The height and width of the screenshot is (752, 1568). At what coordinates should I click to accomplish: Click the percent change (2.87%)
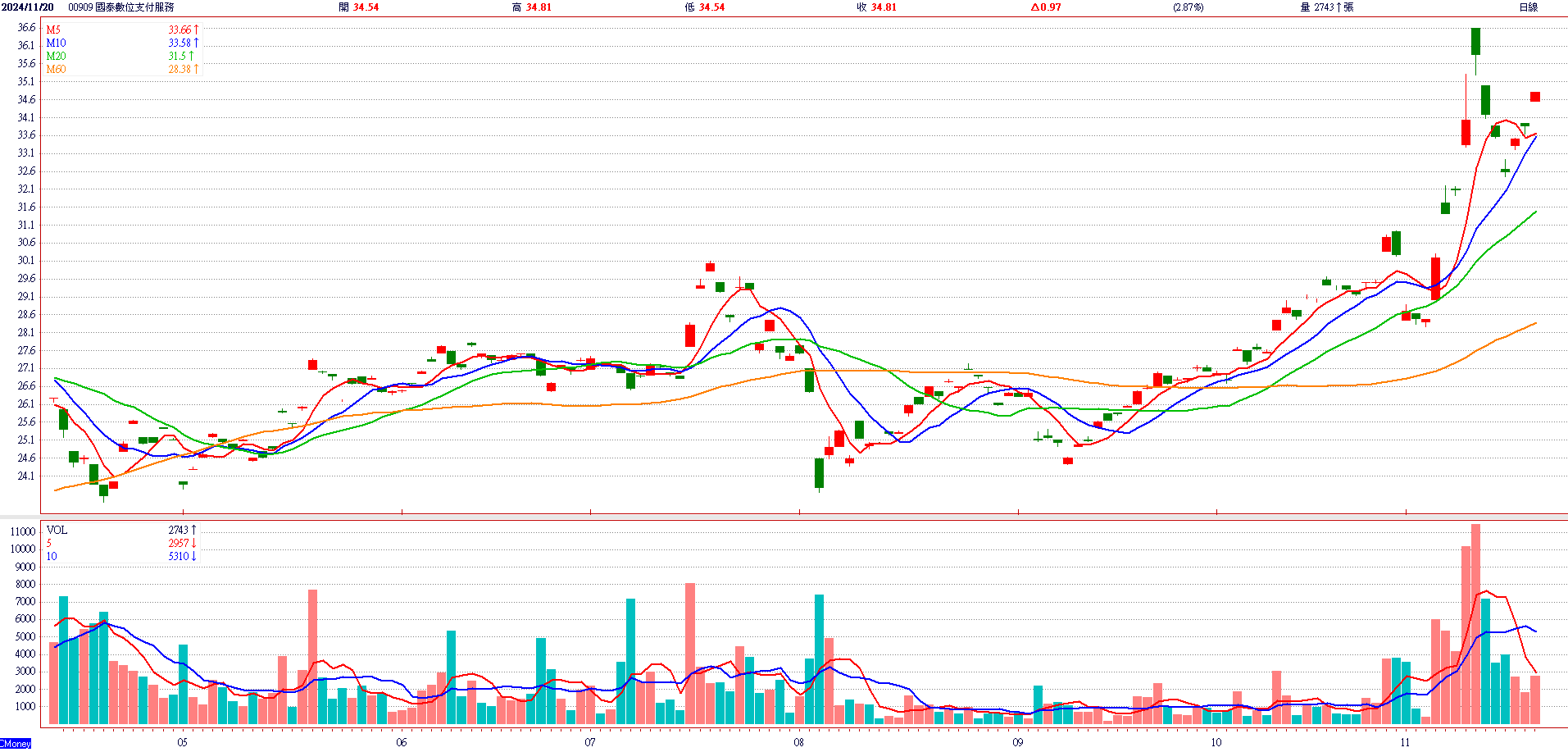(x=1188, y=7)
